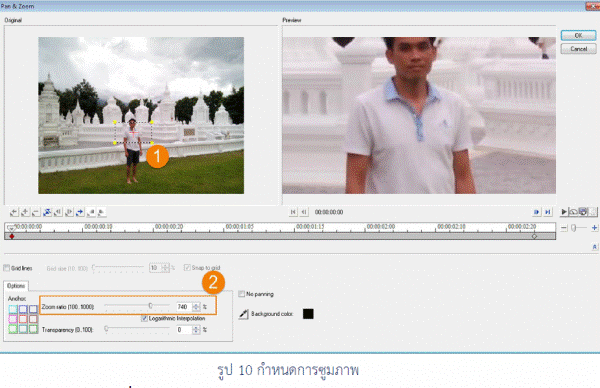Click the Add key frame plus icon
Image resolution: width=600 pixels, height=388 pixels.
[25, 212]
